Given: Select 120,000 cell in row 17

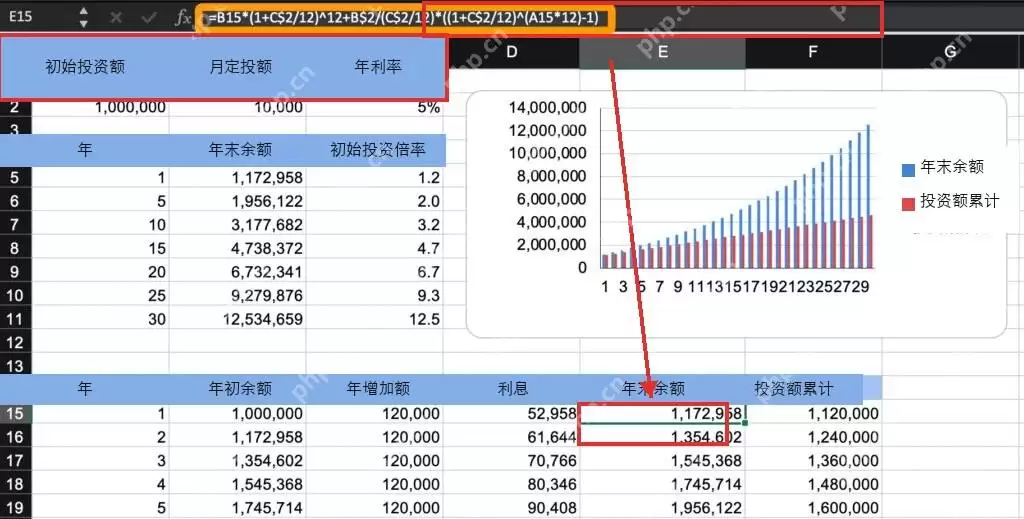Looking at the screenshot, I should [375, 460].
